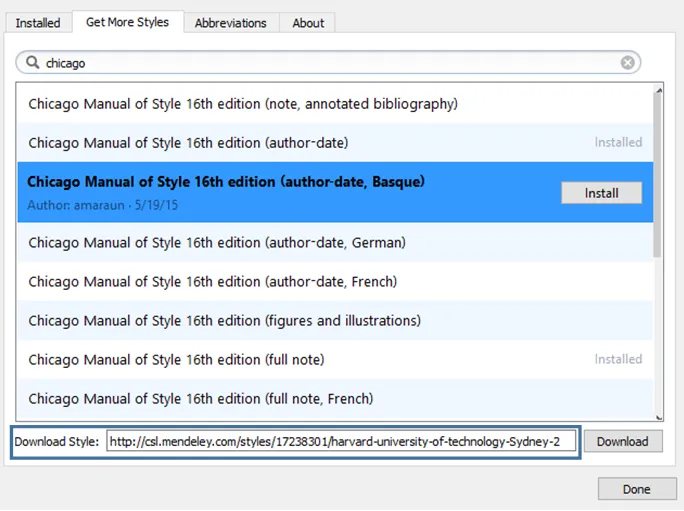Click the Installed label on the full note row

click(x=618, y=359)
